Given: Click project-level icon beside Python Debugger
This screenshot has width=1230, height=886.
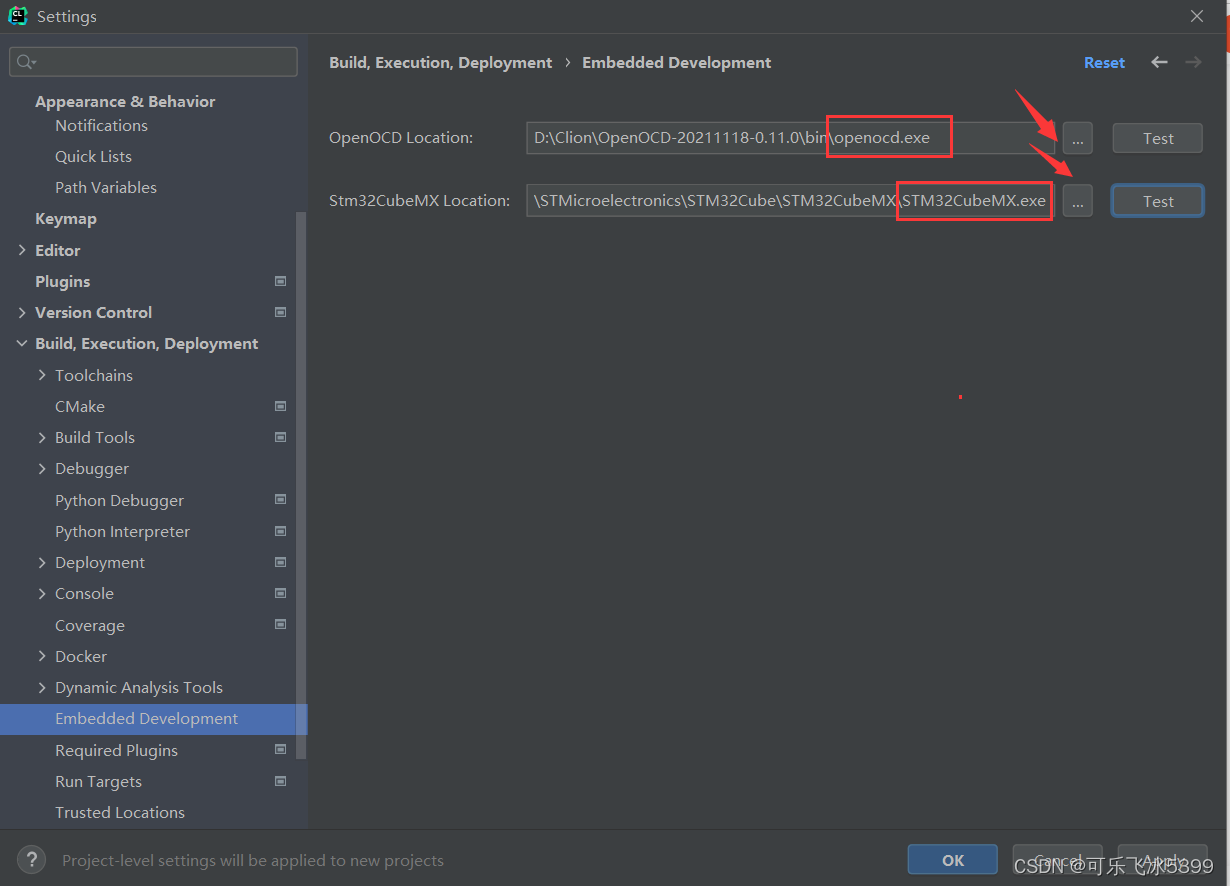Looking at the screenshot, I should [x=280, y=499].
